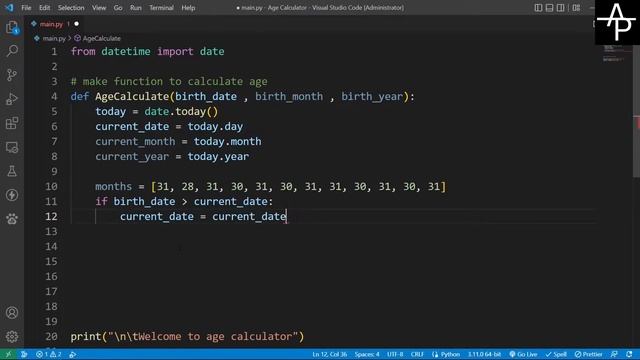The width and height of the screenshot is (640, 360).
Task: Open the Customize Layout button
Action: (576, 8)
